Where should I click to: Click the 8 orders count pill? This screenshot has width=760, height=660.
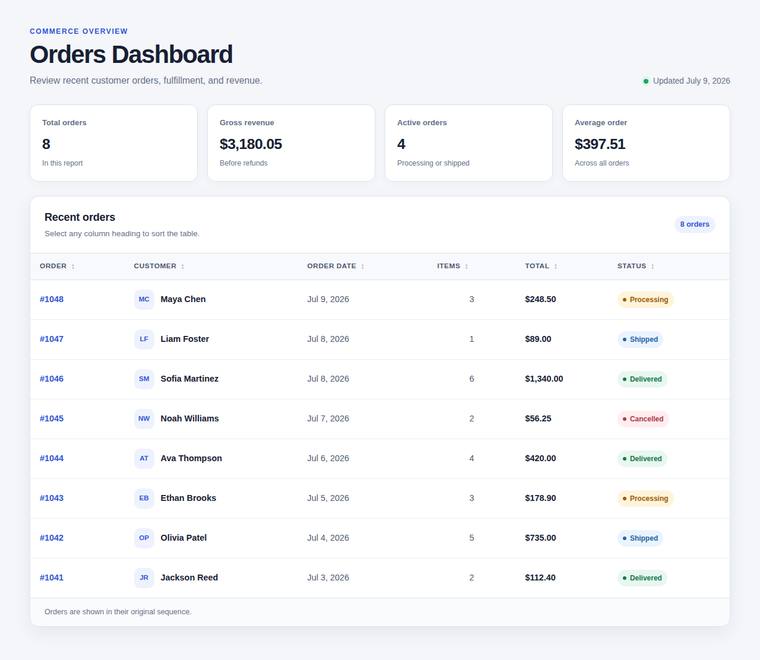(x=694, y=224)
